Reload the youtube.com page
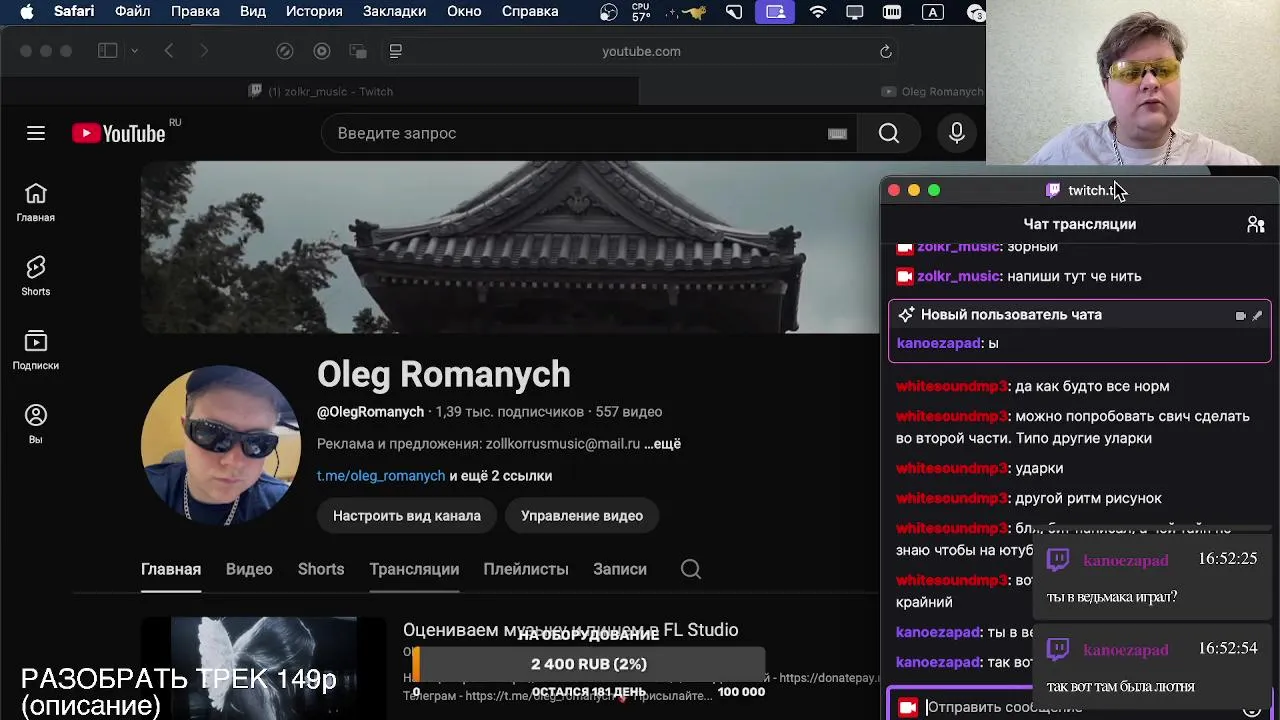1280x720 pixels. click(886, 51)
